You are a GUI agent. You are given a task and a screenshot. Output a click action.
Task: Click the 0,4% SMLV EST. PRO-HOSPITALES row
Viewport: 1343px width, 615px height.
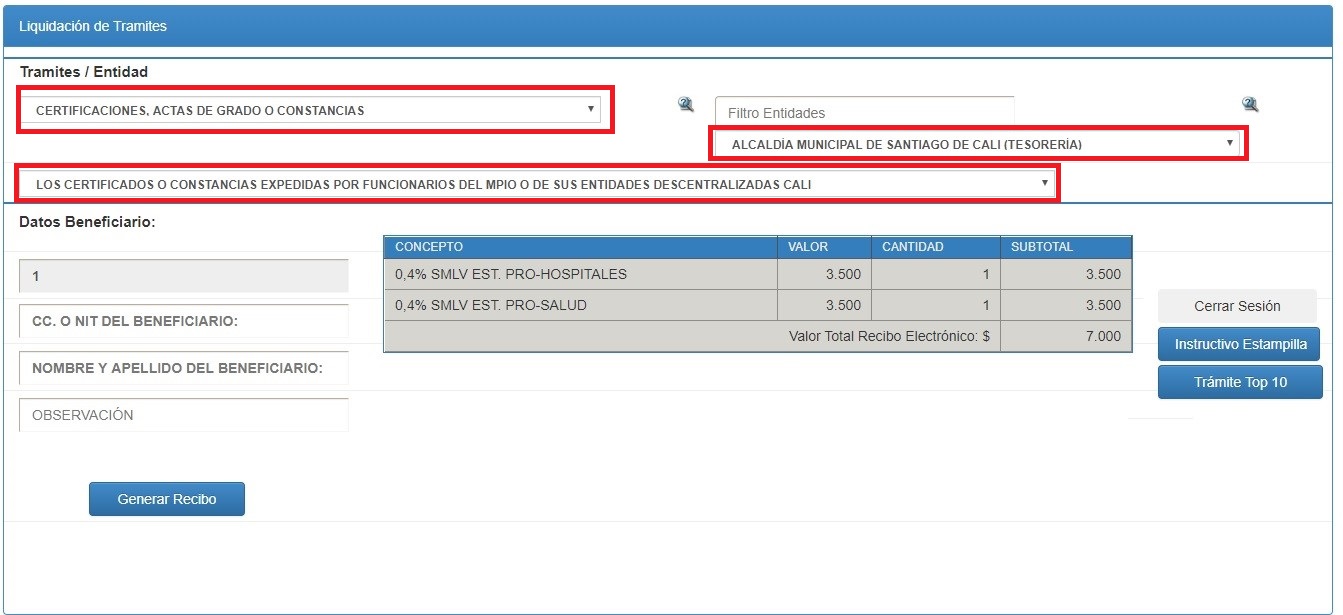tap(758, 274)
